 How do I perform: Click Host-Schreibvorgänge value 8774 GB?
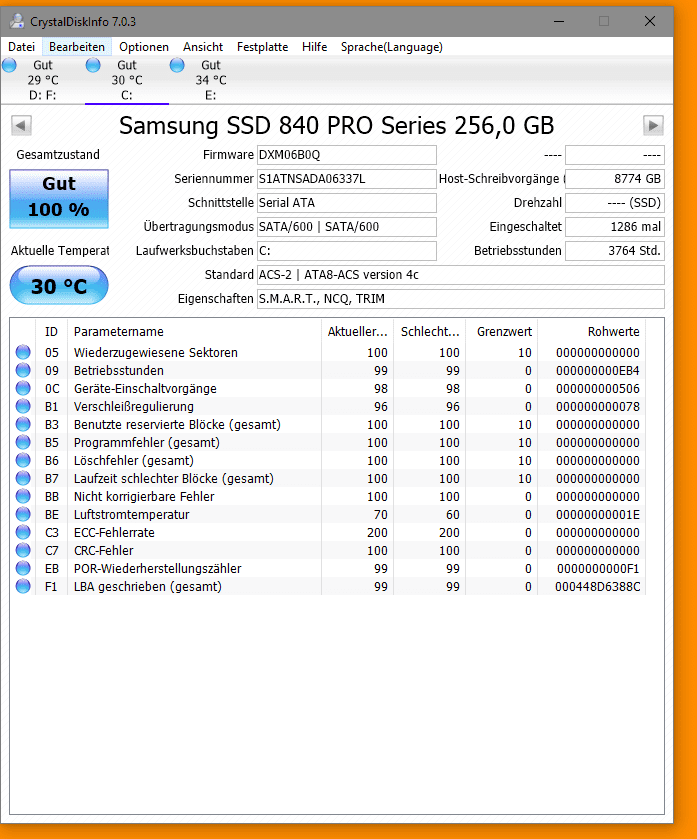pyautogui.click(x=615, y=179)
